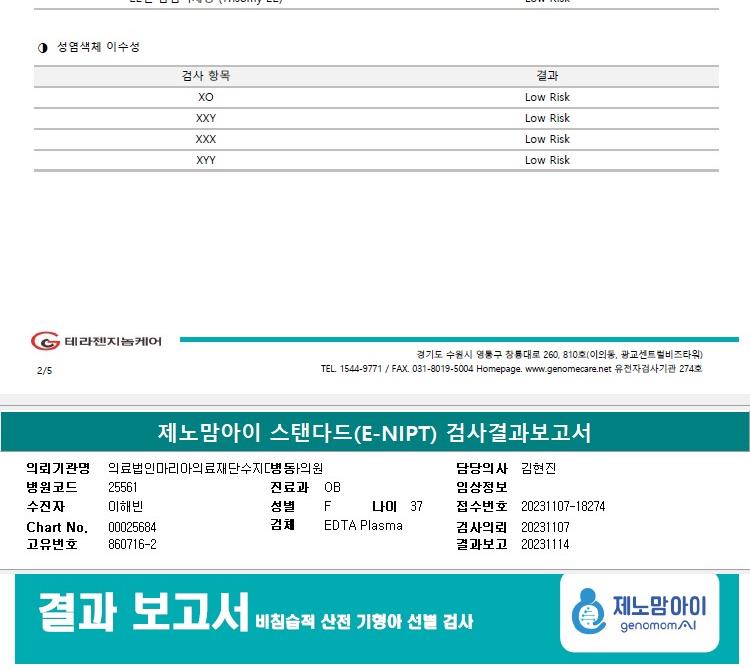Select doctor name 김현진

click(539, 468)
